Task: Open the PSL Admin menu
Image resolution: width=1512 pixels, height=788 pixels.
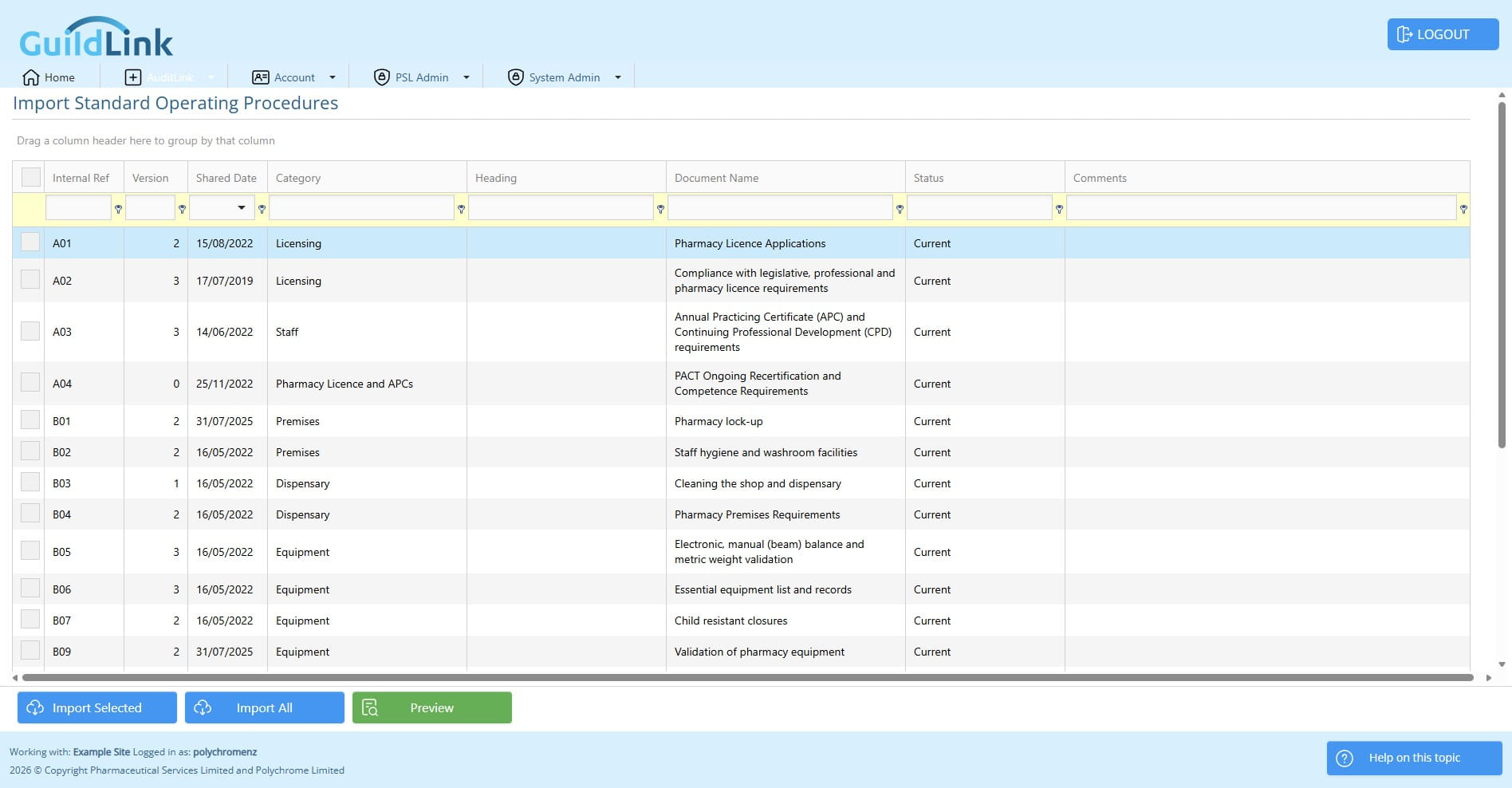Action: point(422,77)
